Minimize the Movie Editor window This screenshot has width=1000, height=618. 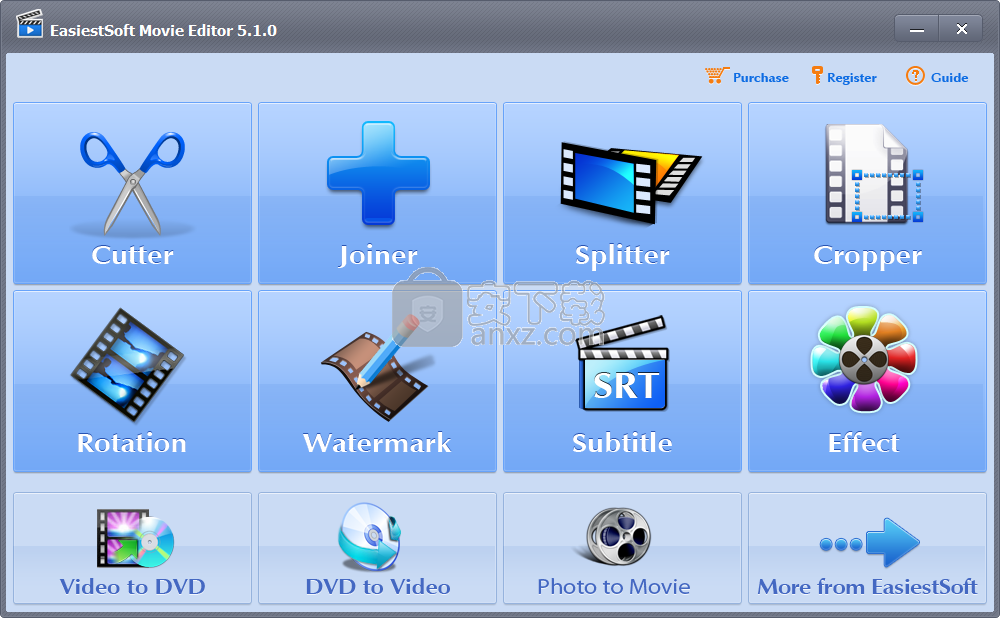pyautogui.click(x=916, y=29)
